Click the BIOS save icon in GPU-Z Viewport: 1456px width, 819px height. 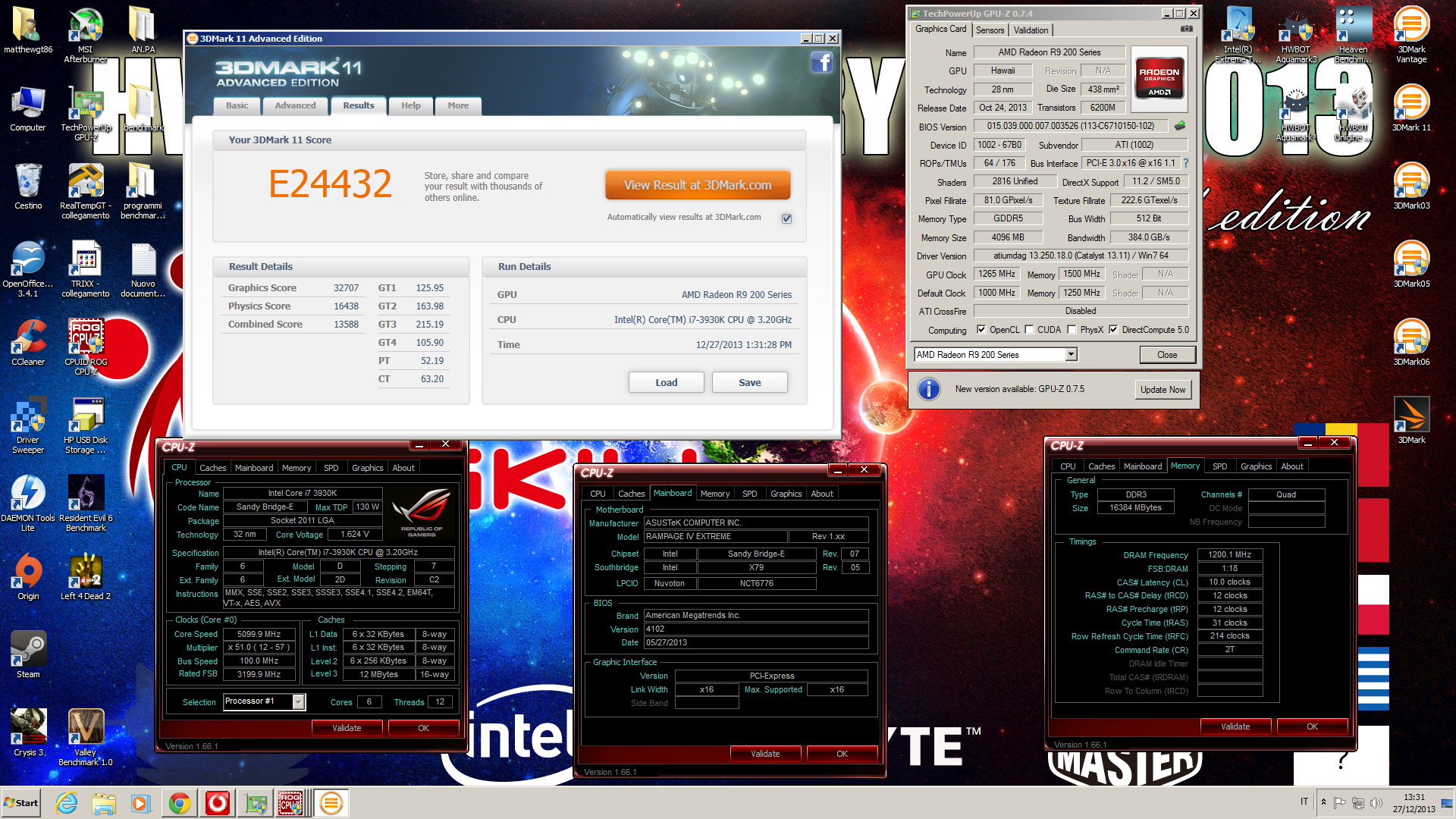[1180, 126]
